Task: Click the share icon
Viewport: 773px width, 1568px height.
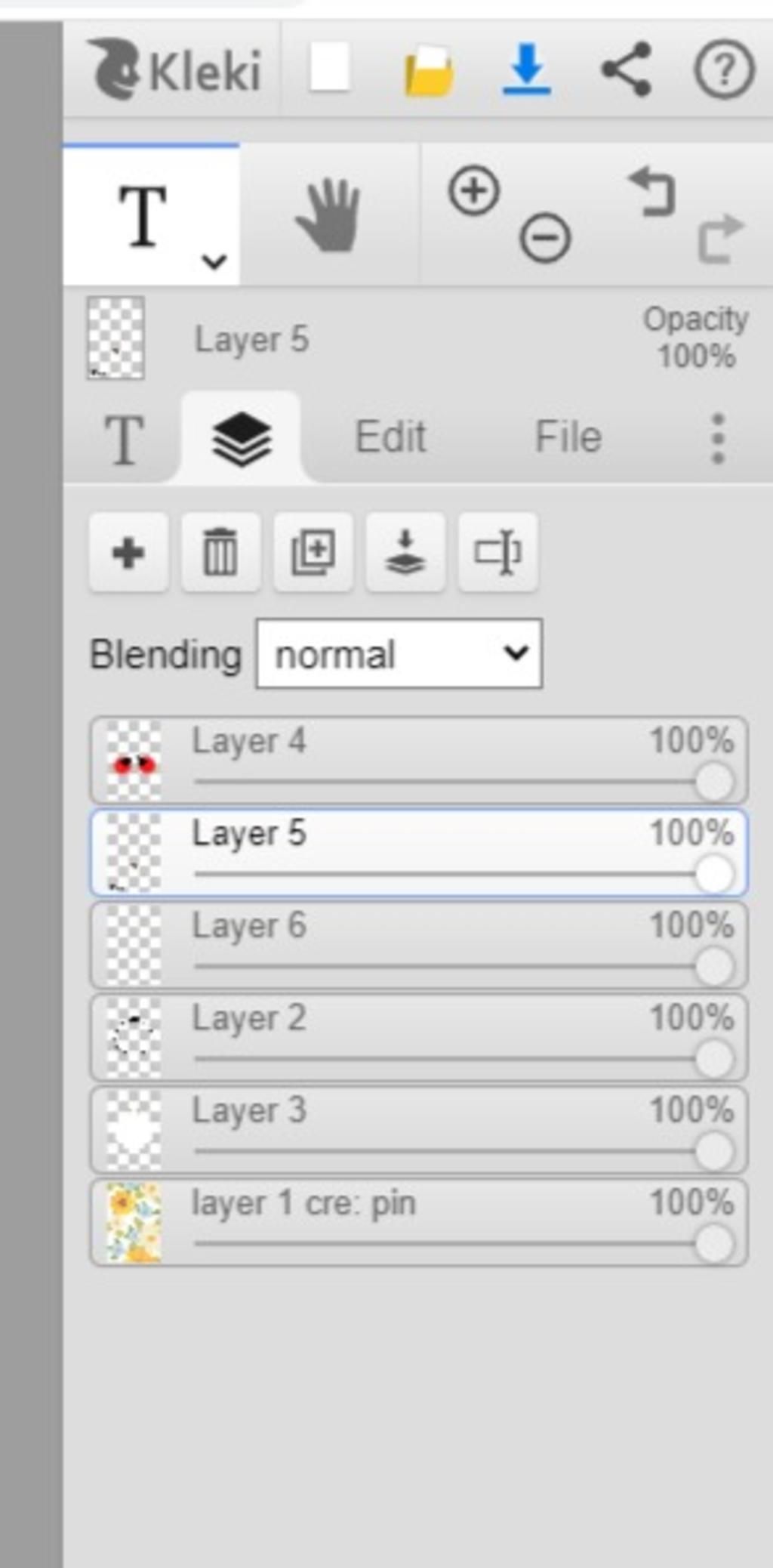Action: [x=626, y=69]
